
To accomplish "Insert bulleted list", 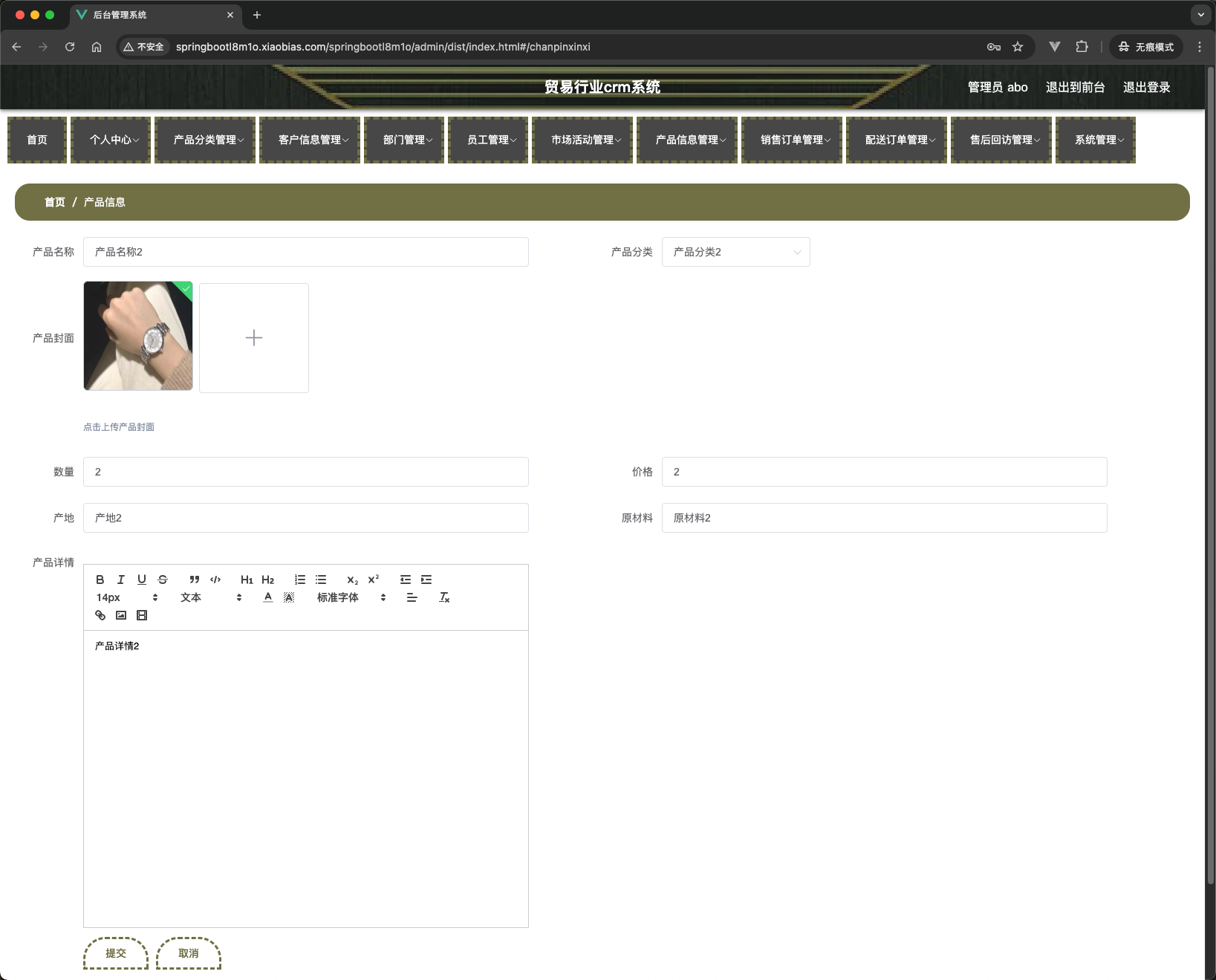I will [x=321, y=580].
